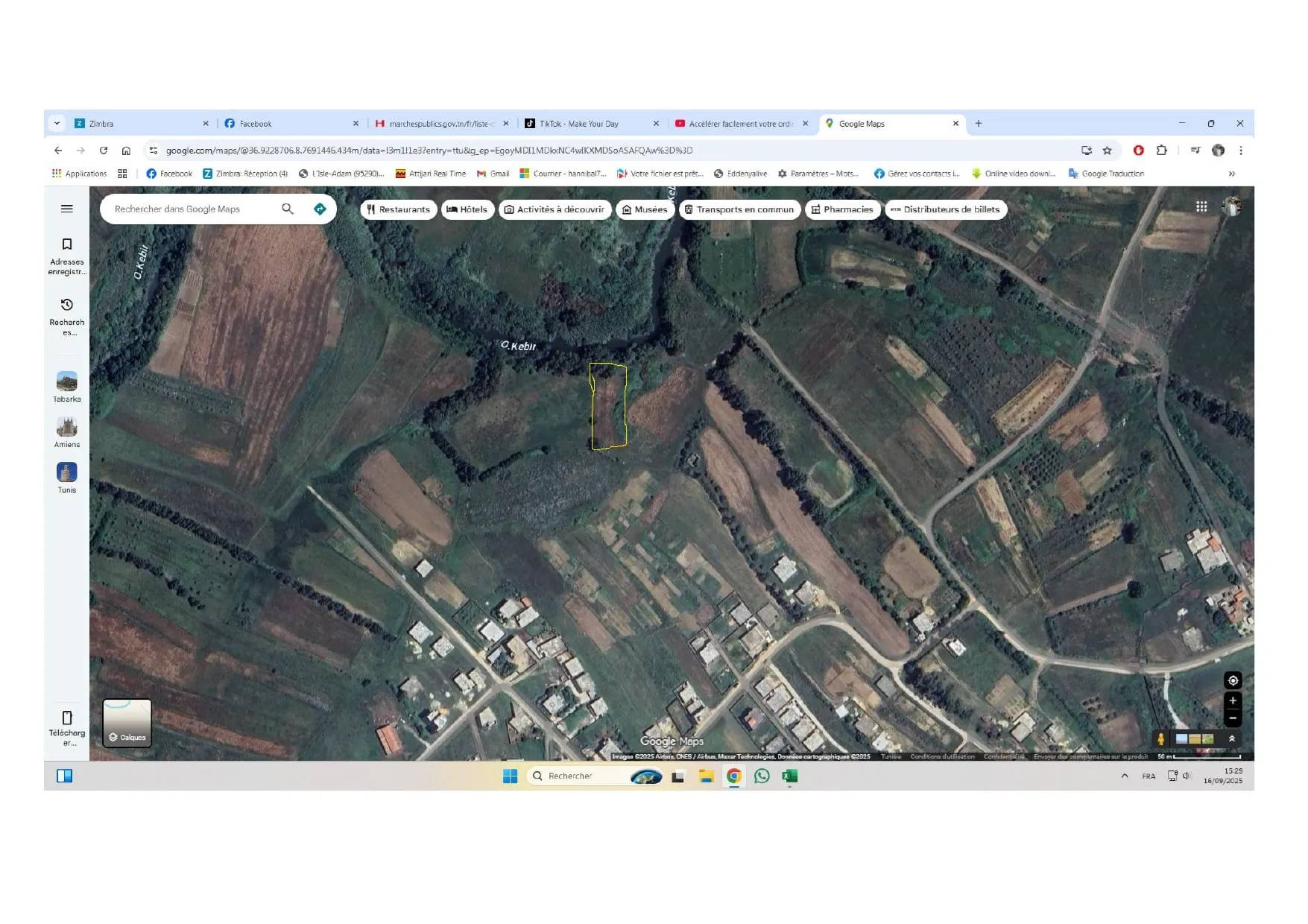Show 'Transports en commun' chip
The width and height of the screenshot is (1308, 924).
point(739,209)
